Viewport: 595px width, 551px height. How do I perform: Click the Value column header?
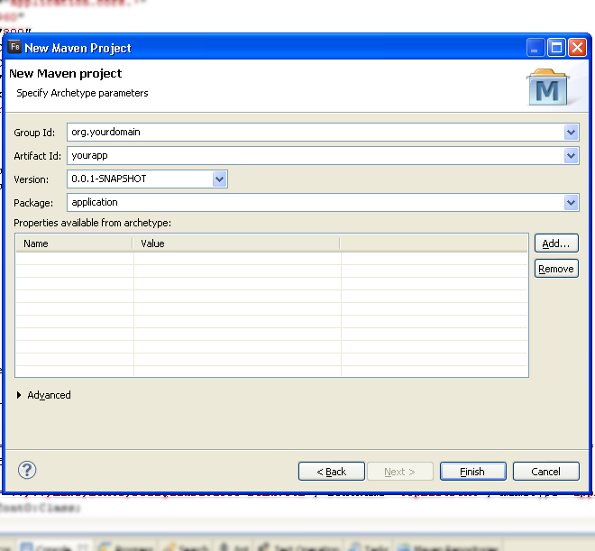pos(236,244)
